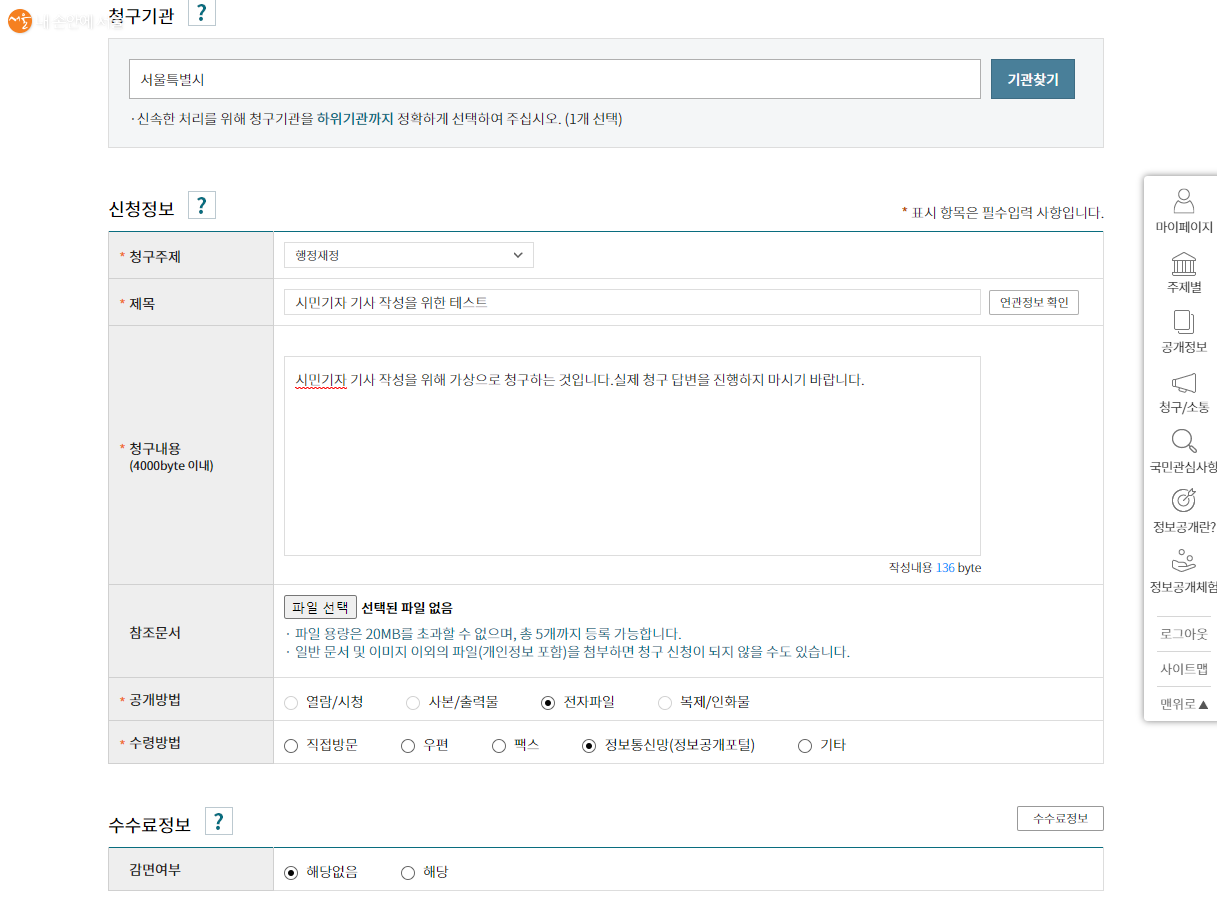Click help icon next to 신청정보

pos(202,206)
